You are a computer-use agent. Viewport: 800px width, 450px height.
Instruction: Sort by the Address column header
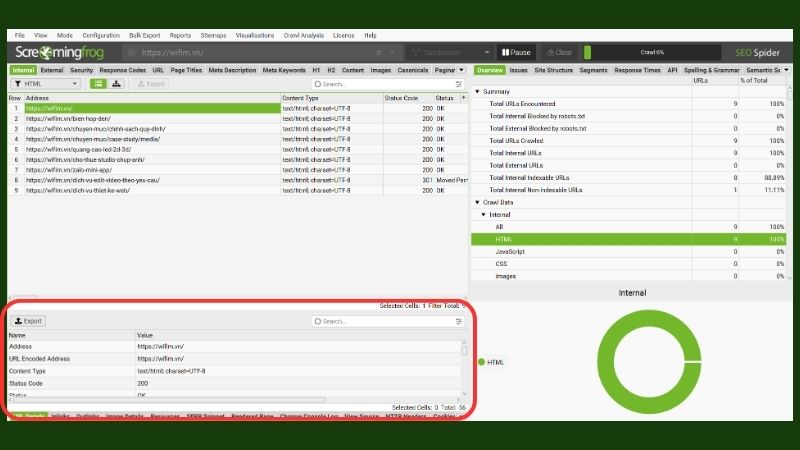[153, 97]
